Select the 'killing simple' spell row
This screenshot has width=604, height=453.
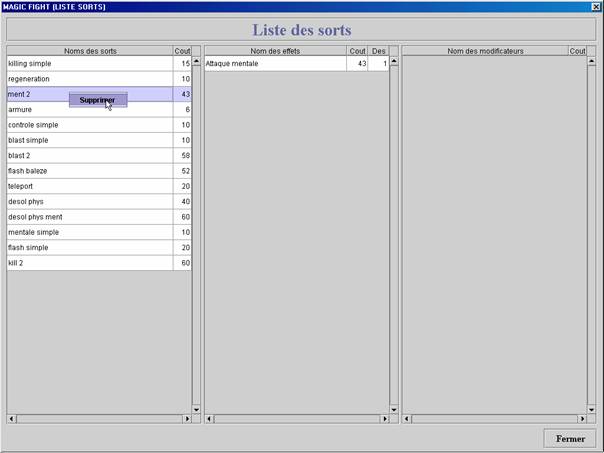[x=99, y=64]
